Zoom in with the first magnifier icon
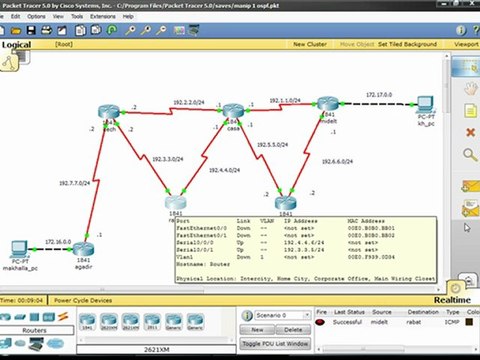The image size is (480, 360). (x=130, y=30)
